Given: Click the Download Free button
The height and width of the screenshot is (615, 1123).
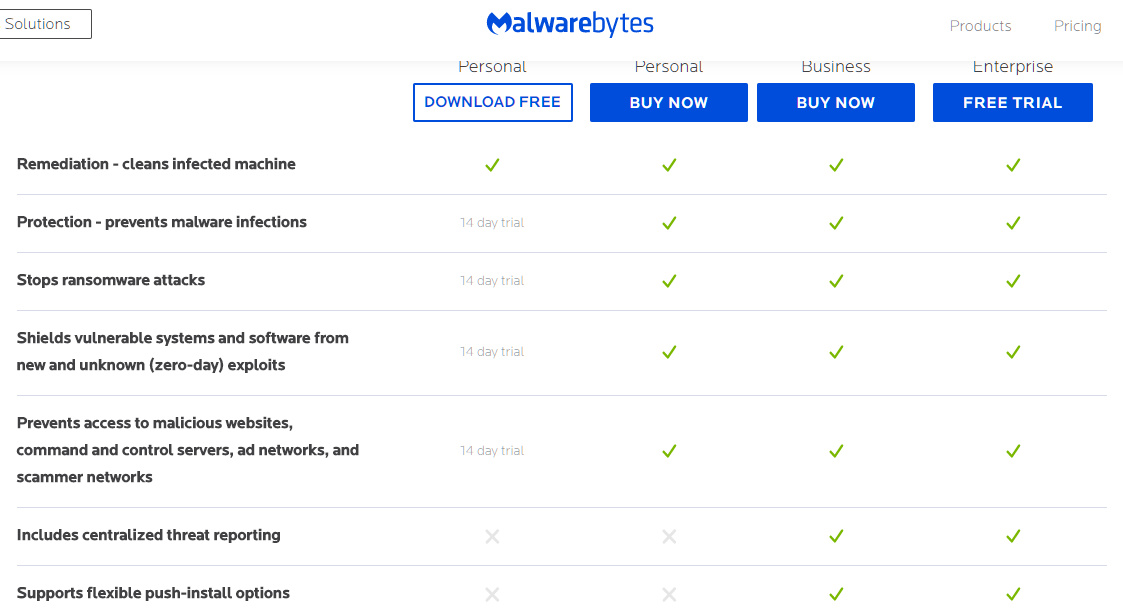Looking at the screenshot, I should click(x=492, y=102).
